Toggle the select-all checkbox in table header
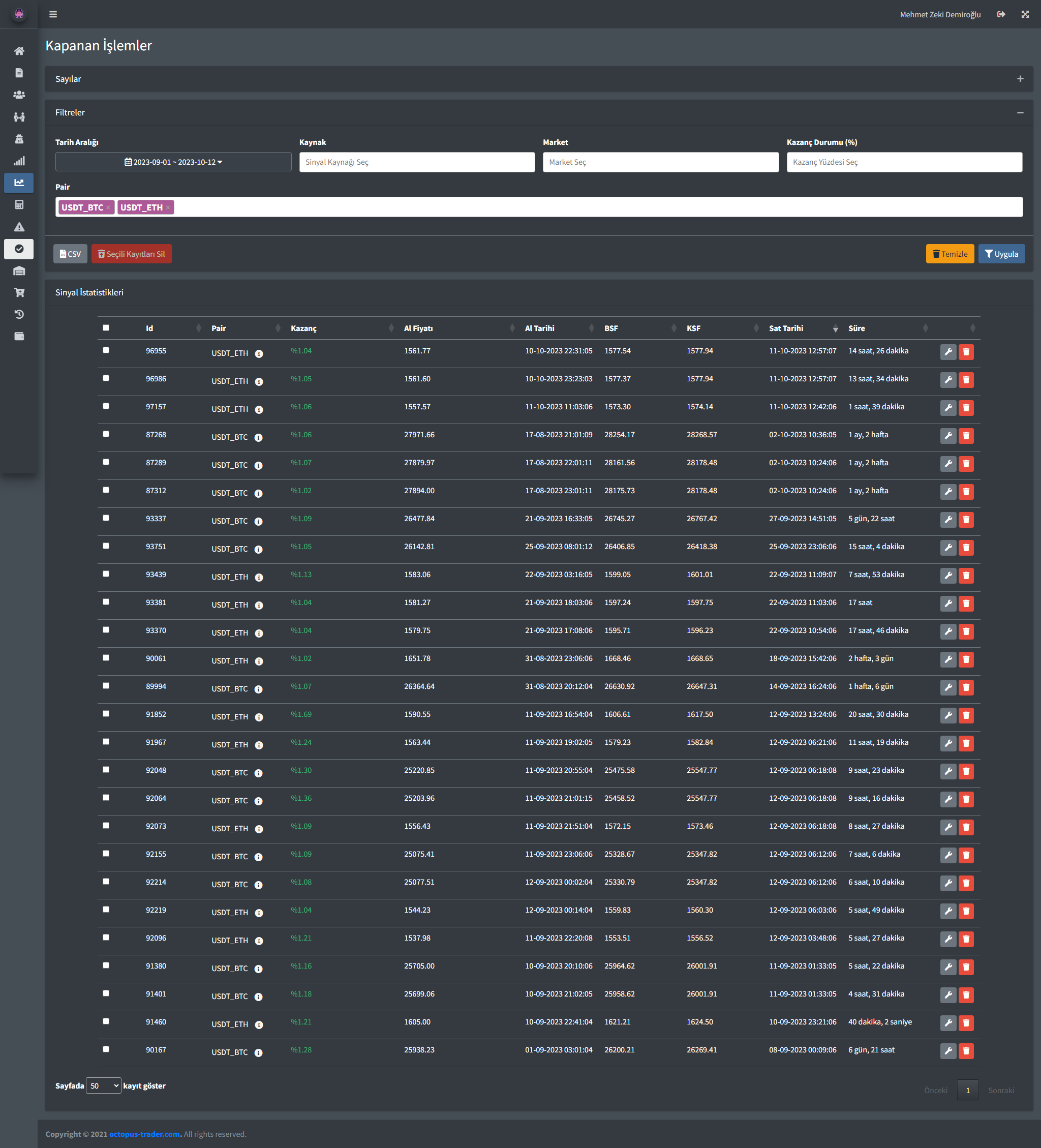This screenshot has height=1148, width=1041. (106, 327)
